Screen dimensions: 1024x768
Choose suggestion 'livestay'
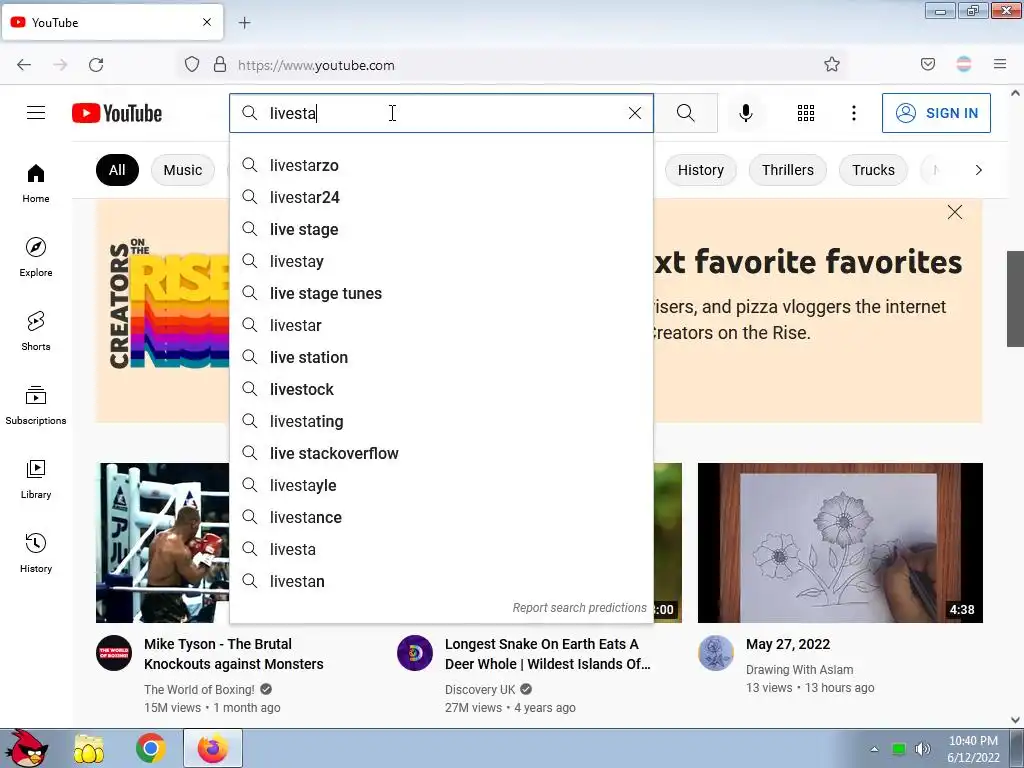tap(441, 261)
